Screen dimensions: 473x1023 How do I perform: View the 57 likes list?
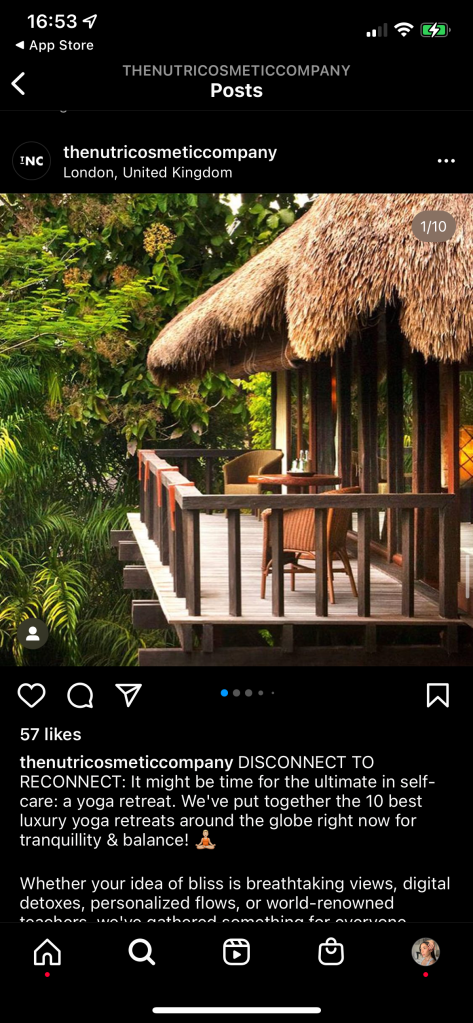coord(50,735)
